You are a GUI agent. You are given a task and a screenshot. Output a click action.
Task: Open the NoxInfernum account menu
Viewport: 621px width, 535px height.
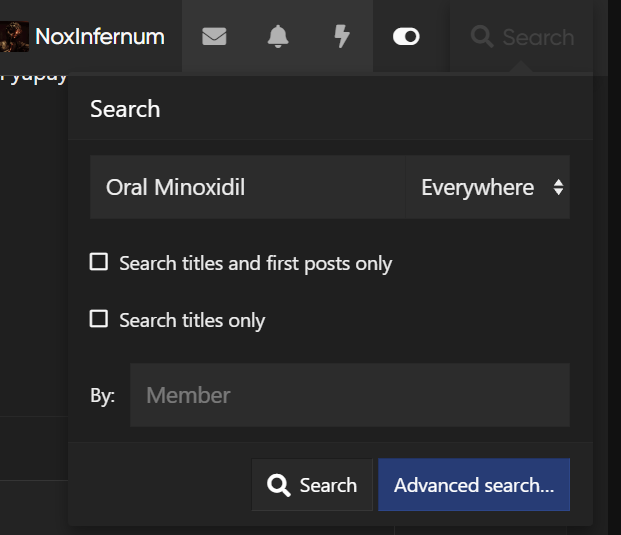(x=100, y=37)
